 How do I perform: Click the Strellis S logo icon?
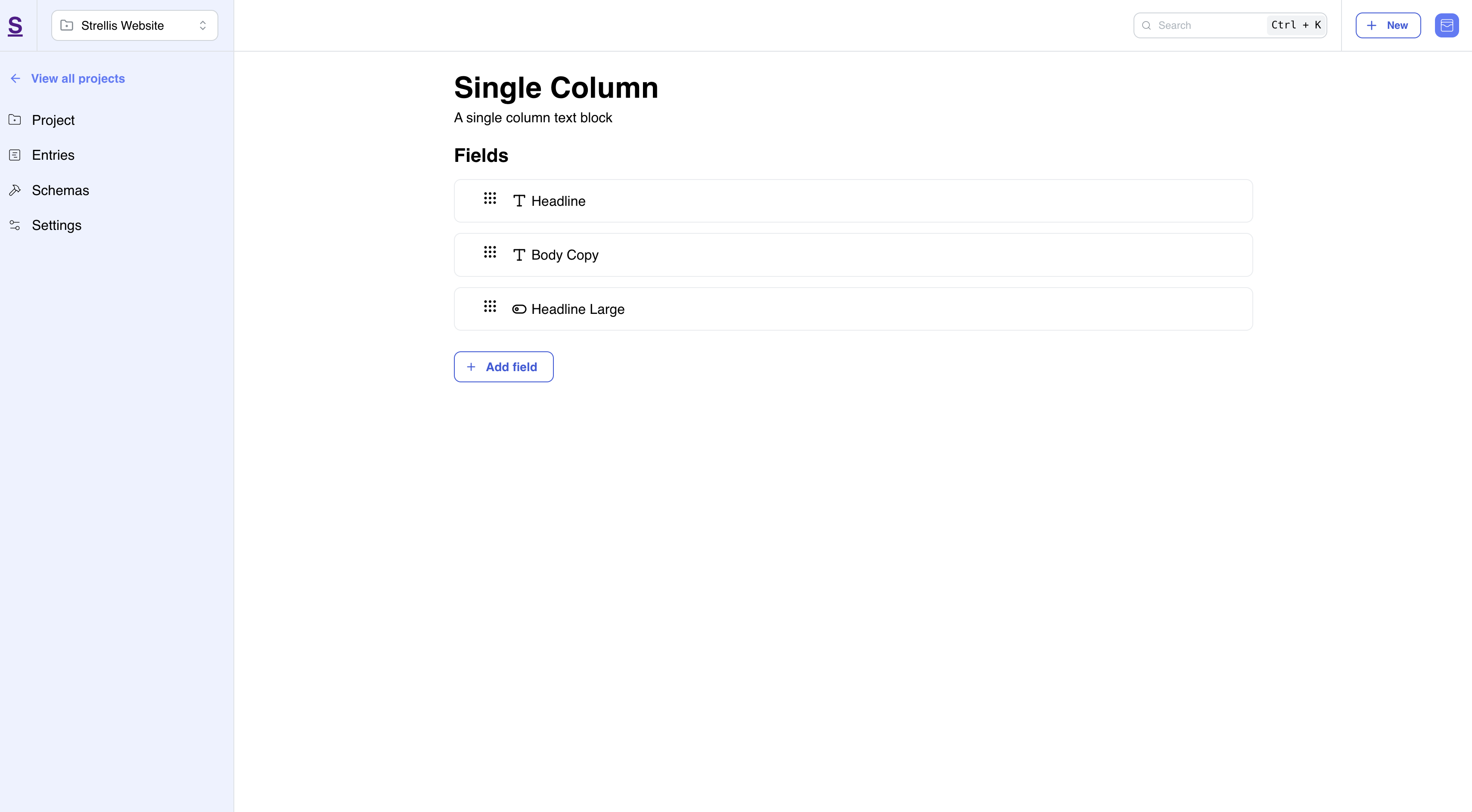[x=16, y=26]
